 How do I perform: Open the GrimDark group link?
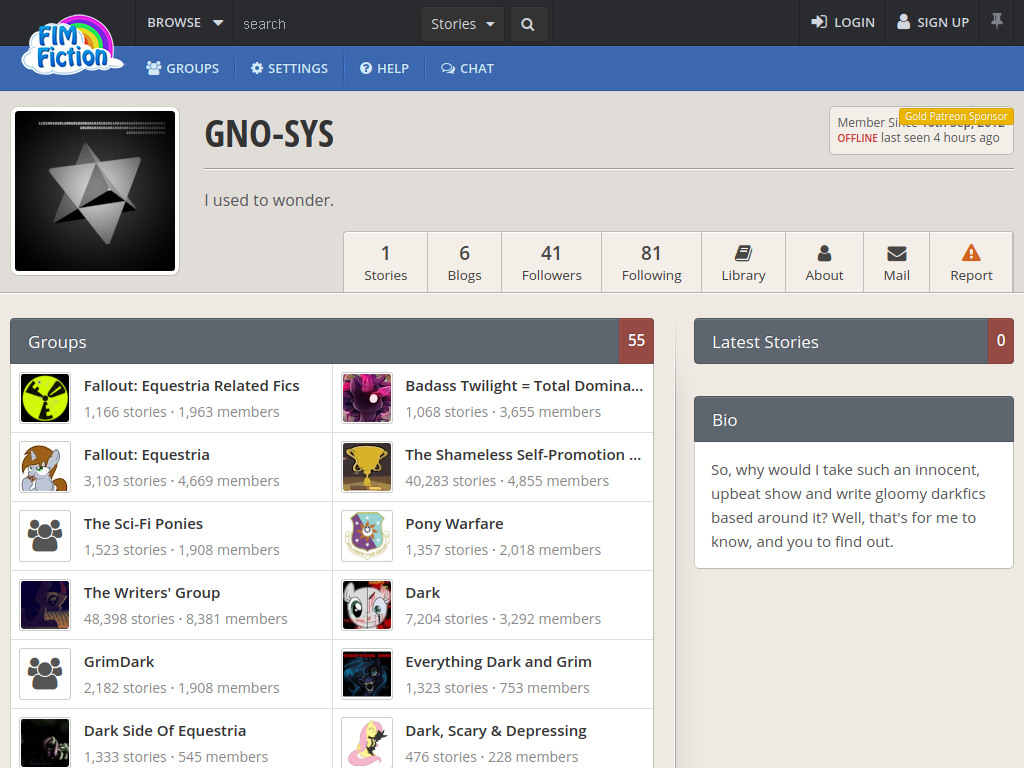click(x=119, y=662)
